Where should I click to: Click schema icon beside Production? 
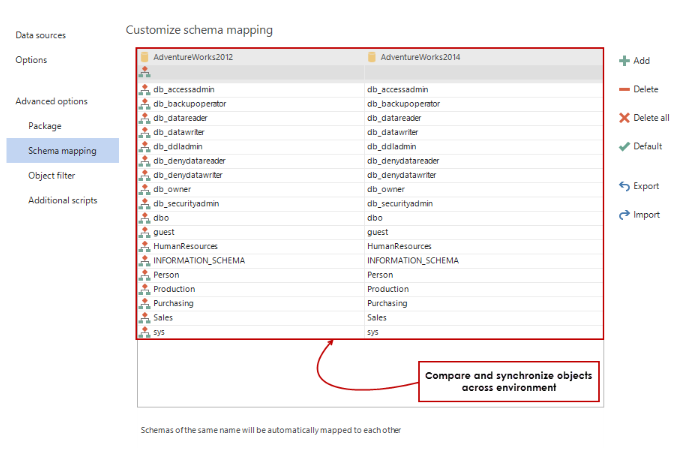tap(144, 289)
